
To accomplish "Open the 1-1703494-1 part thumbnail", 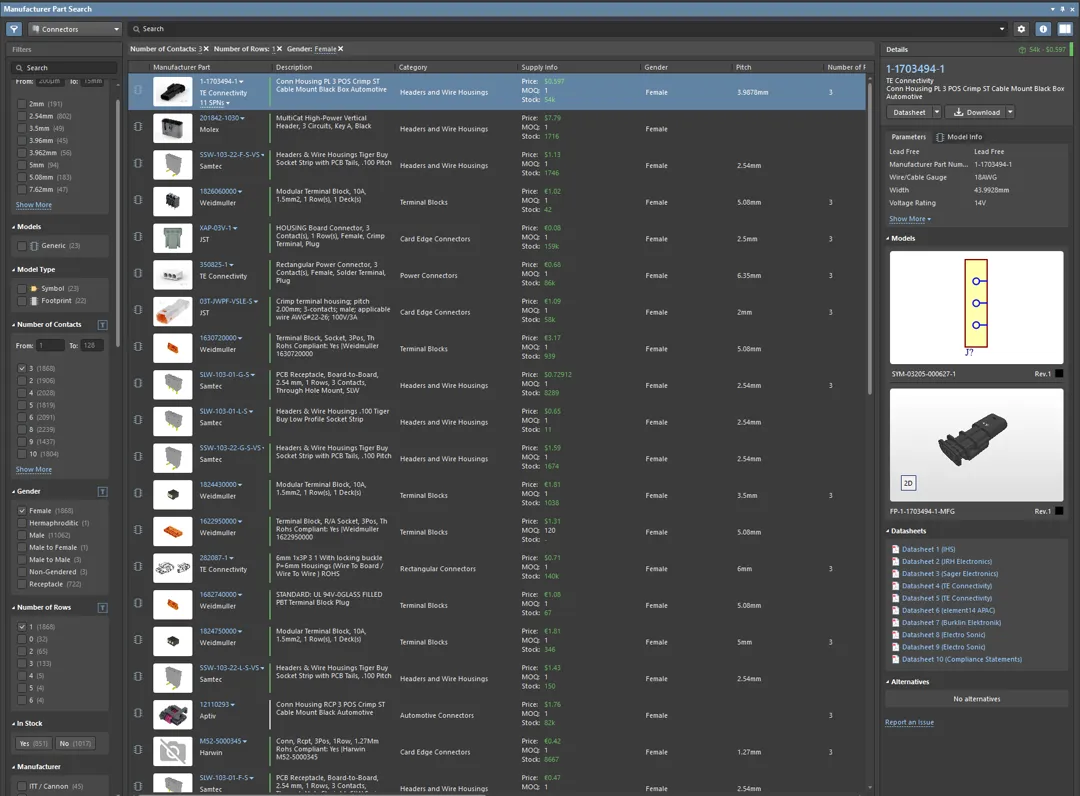I will (172, 92).
